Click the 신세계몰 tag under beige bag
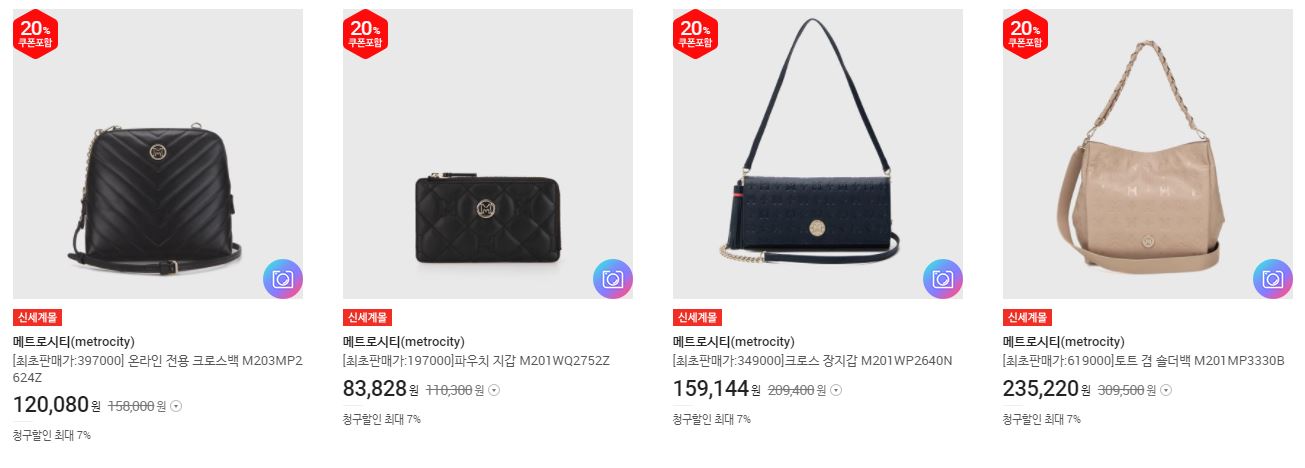 click(1028, 318)
